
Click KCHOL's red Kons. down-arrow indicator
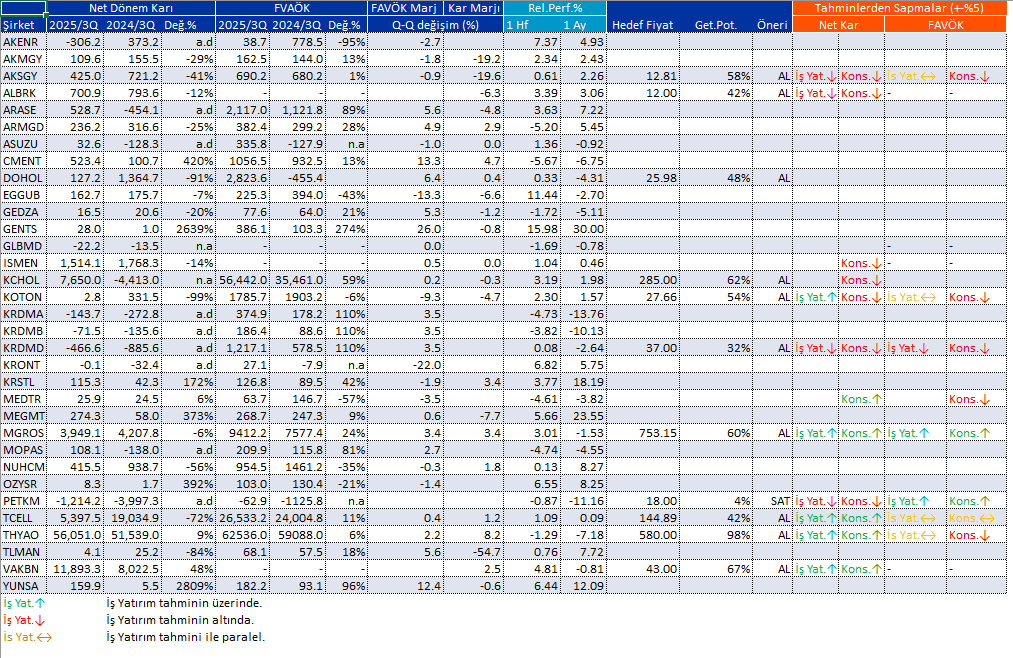pos(860,280)
